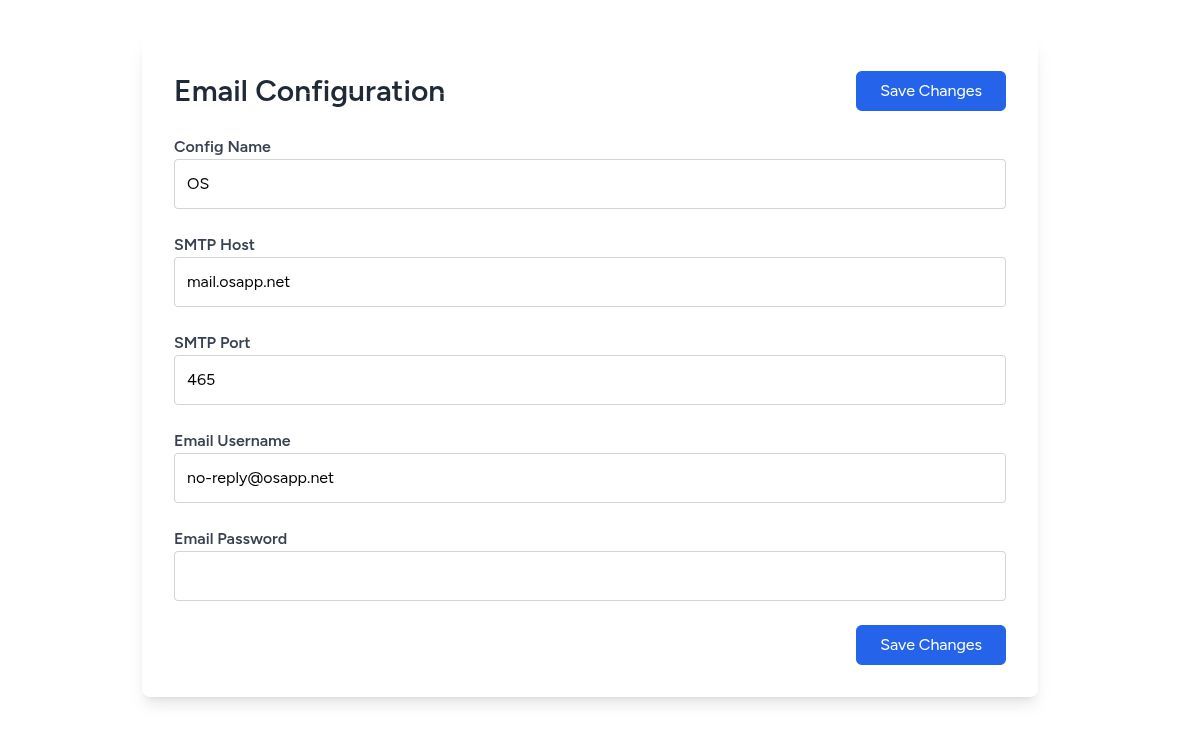Click the "mail.osapp.net" host value text
Viewport: 1196px width, 733px height.
[x=238, y=282]
